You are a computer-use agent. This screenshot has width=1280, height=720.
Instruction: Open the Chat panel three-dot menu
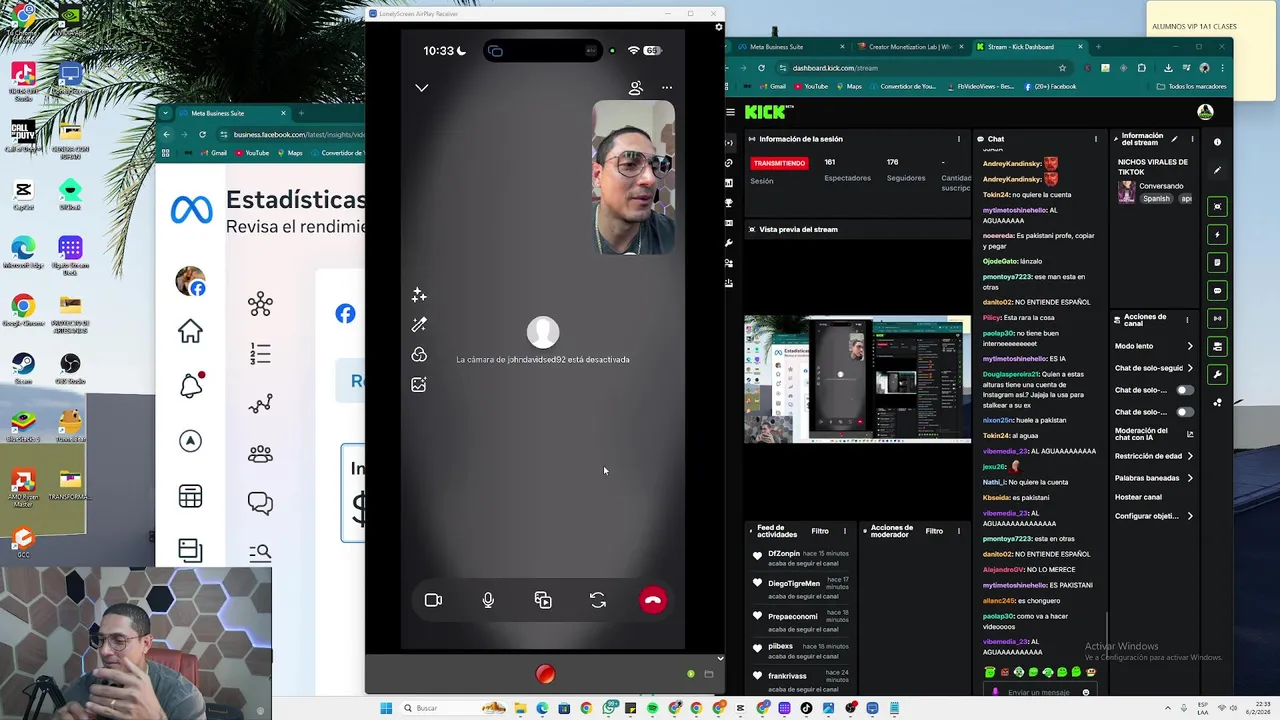(x=1096, y=139)
